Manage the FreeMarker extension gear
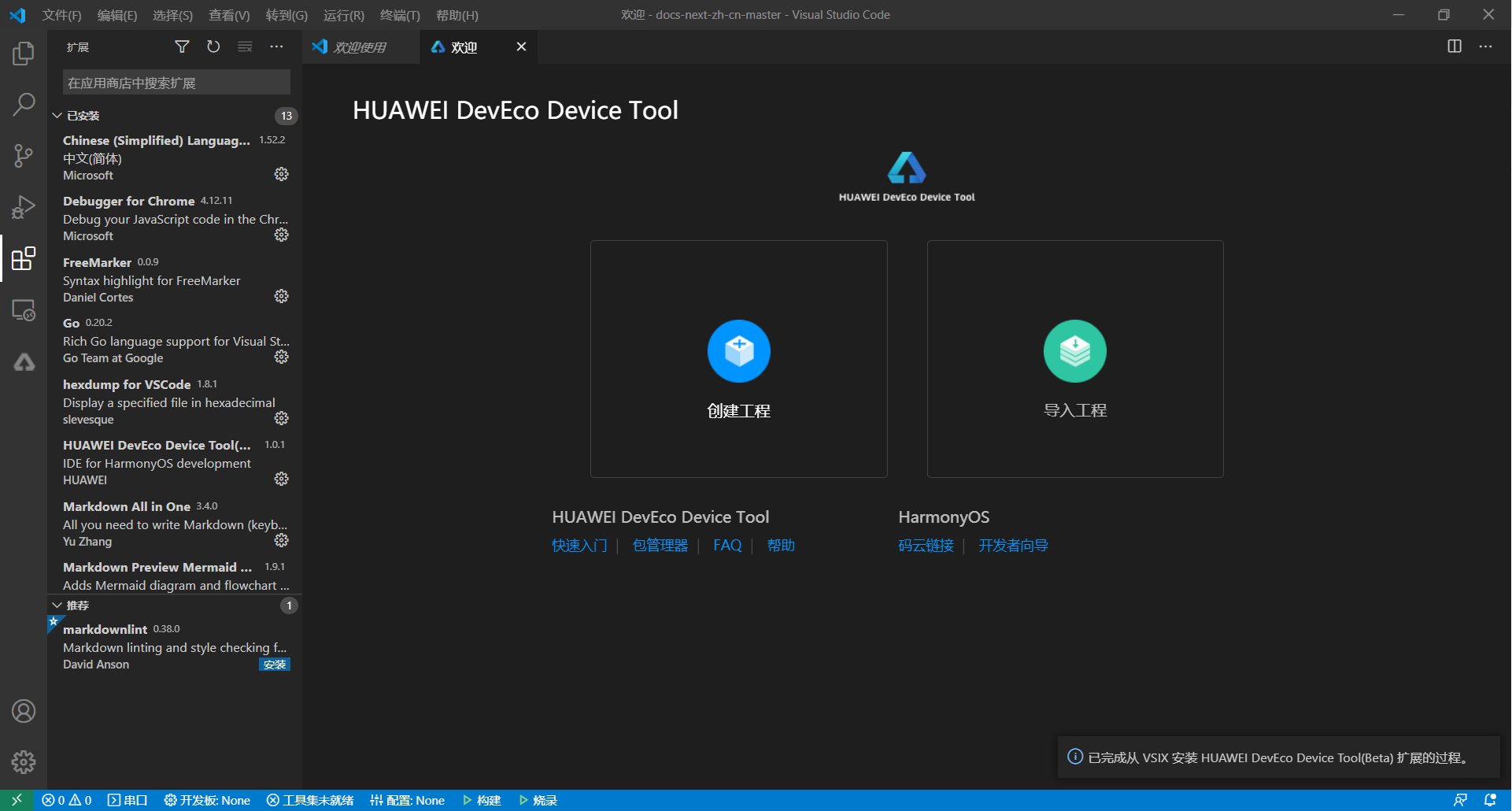Screen dimensions: 1512x811 tap(281, 296)
